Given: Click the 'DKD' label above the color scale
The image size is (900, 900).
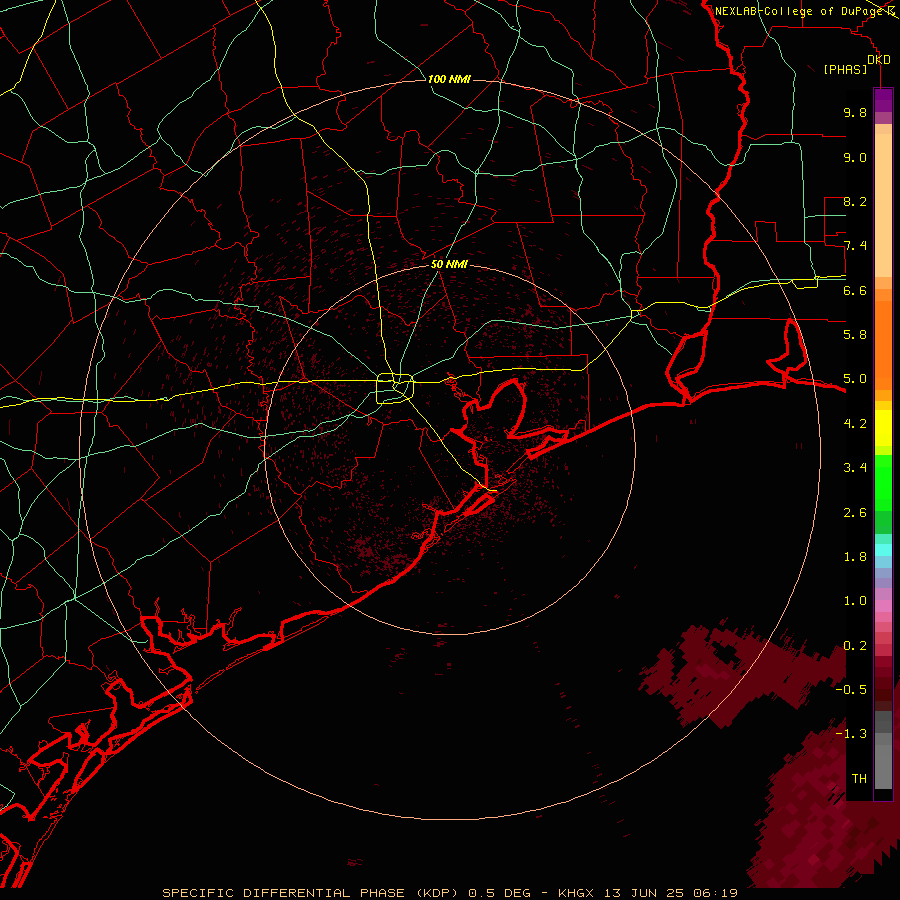Looking at the screenshot, I should pyautogui.click(x=879, y=60).
